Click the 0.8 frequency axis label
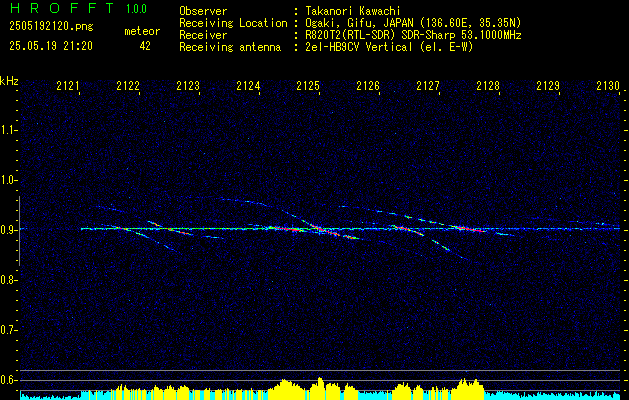This screenshot has height=400, width=629. 8,280
